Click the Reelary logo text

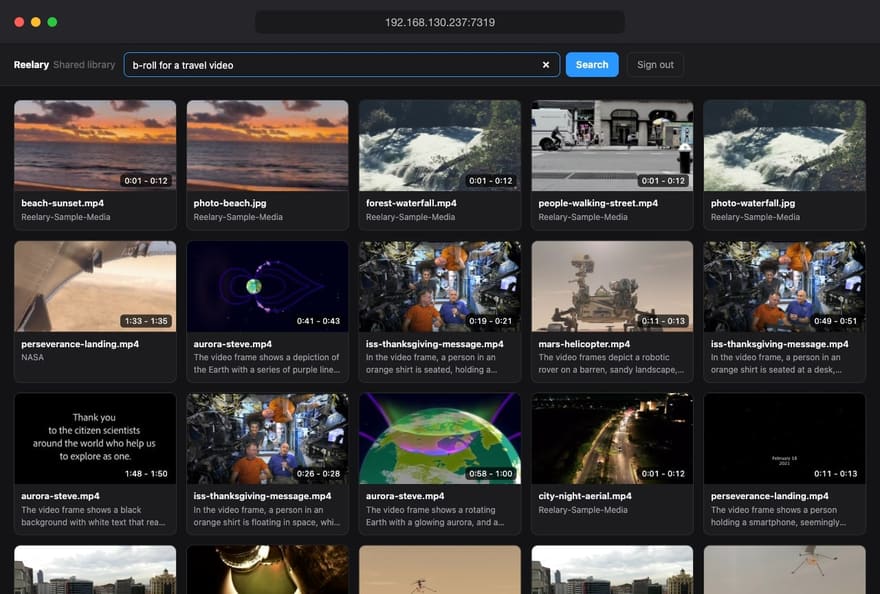[x=31, y=65]
